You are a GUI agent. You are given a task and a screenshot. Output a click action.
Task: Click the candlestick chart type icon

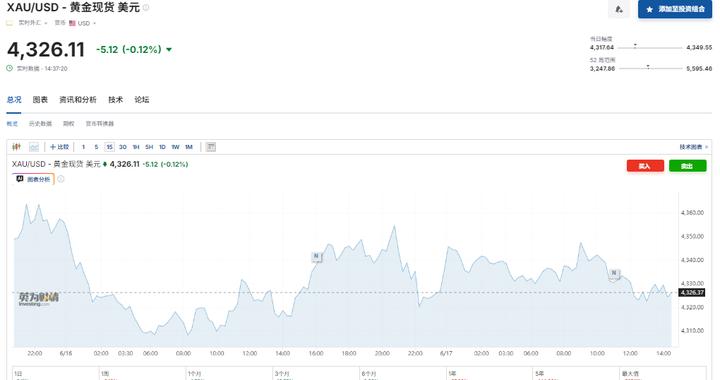17,147
